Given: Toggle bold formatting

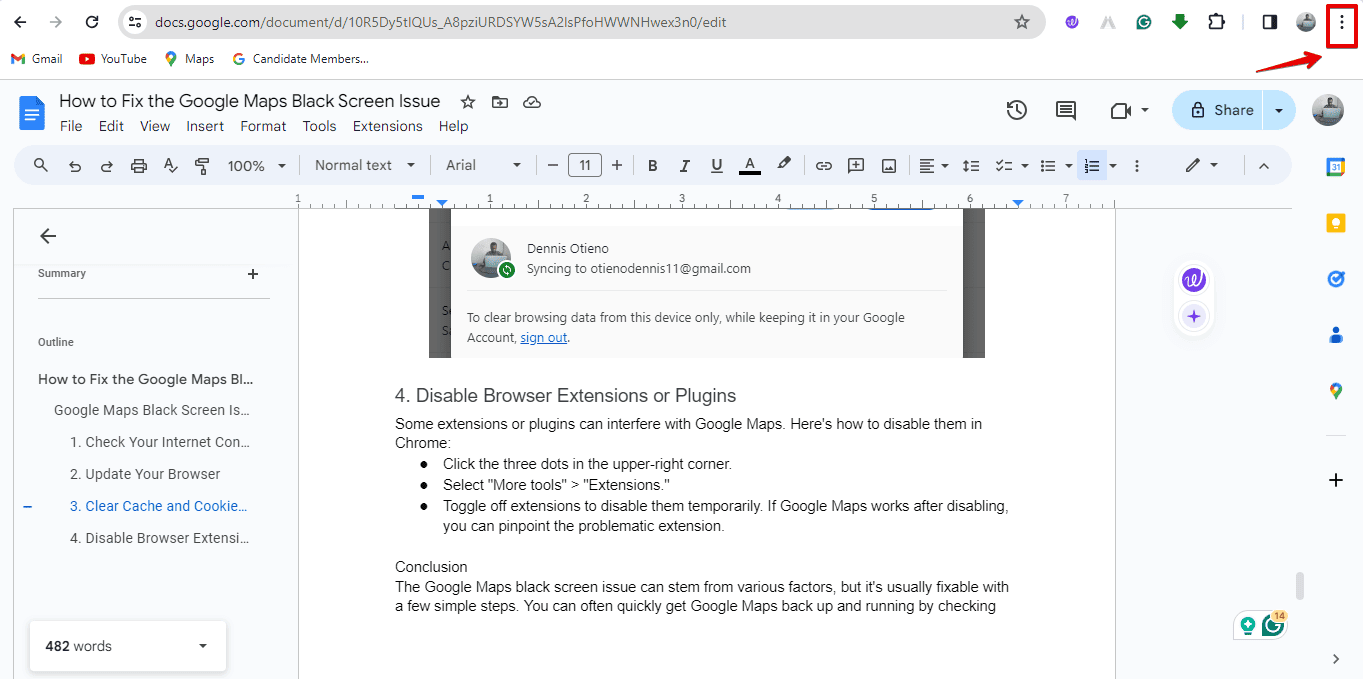Looking at the screenshot, I should 652,166.
